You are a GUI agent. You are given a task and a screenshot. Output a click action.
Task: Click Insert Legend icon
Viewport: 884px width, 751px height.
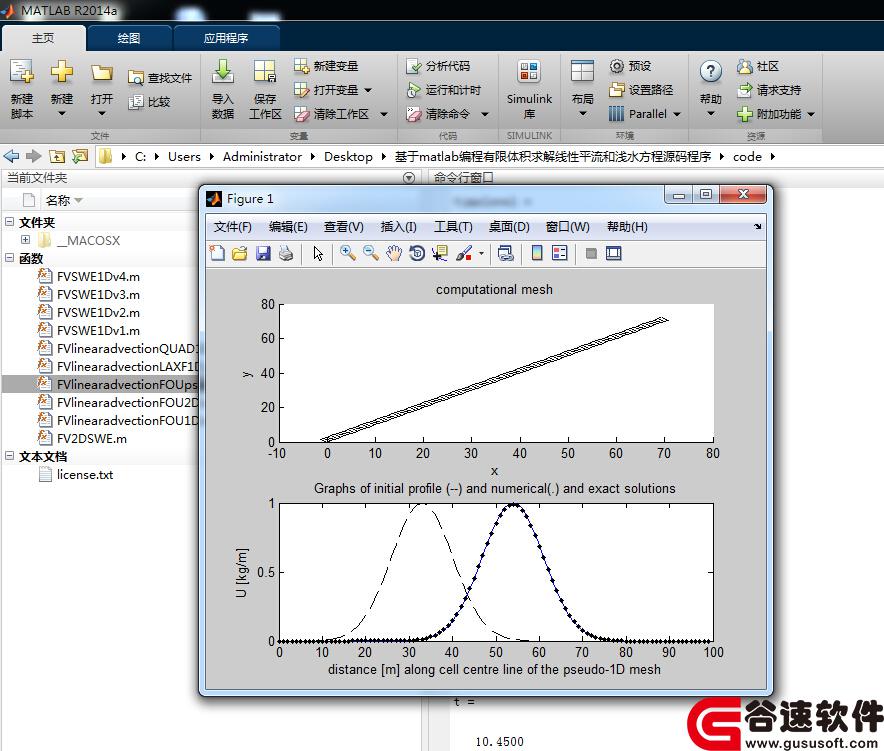click(x=560, y=253)
